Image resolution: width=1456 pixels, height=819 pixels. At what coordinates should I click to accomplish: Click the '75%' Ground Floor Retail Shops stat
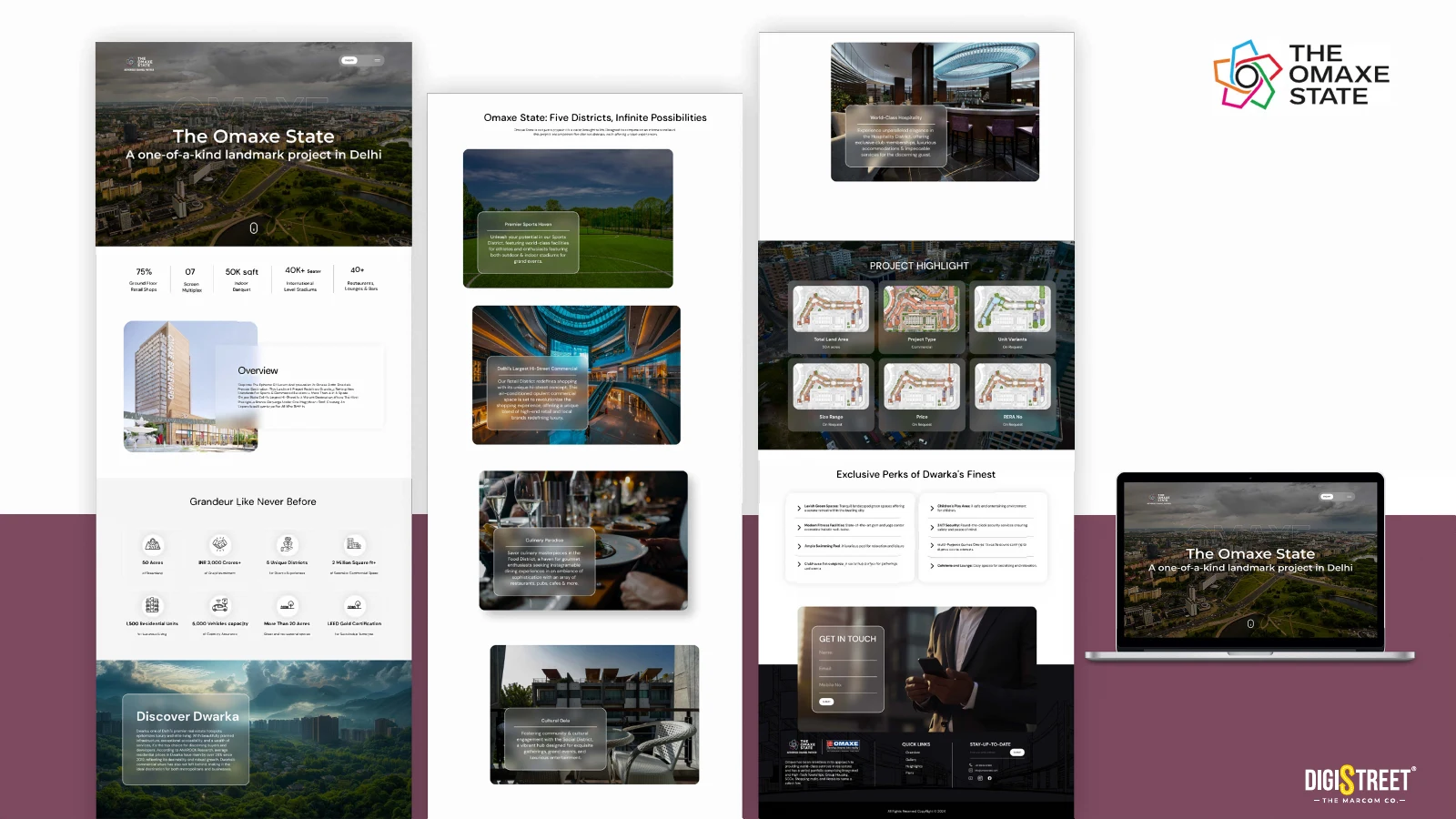click(144, 279)
